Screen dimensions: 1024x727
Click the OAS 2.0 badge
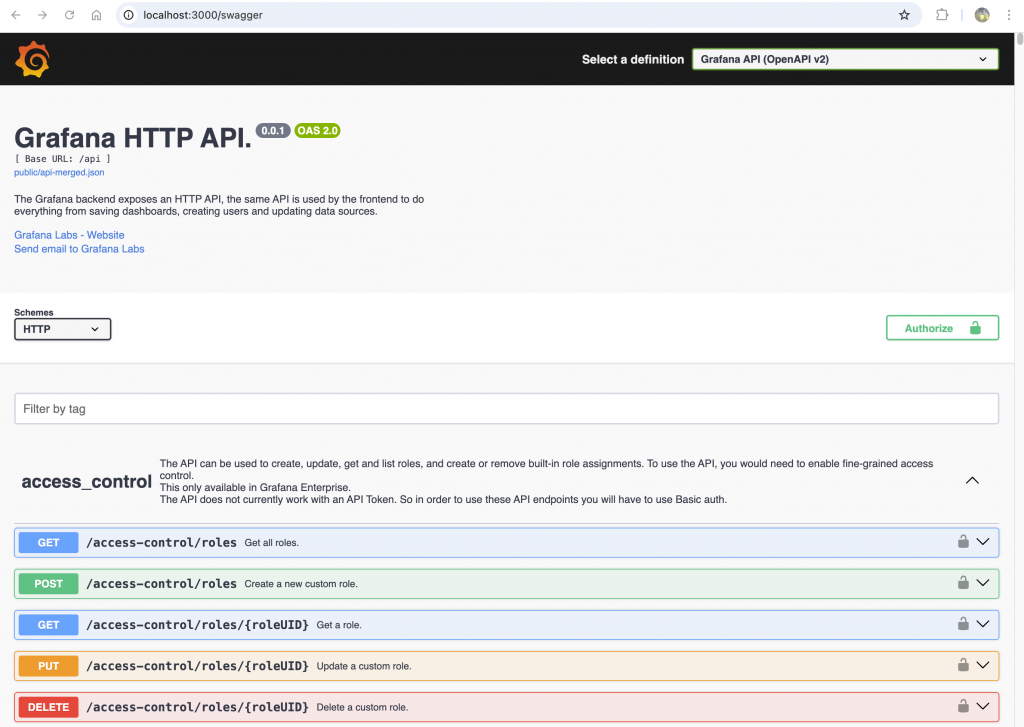click(317, 131)
